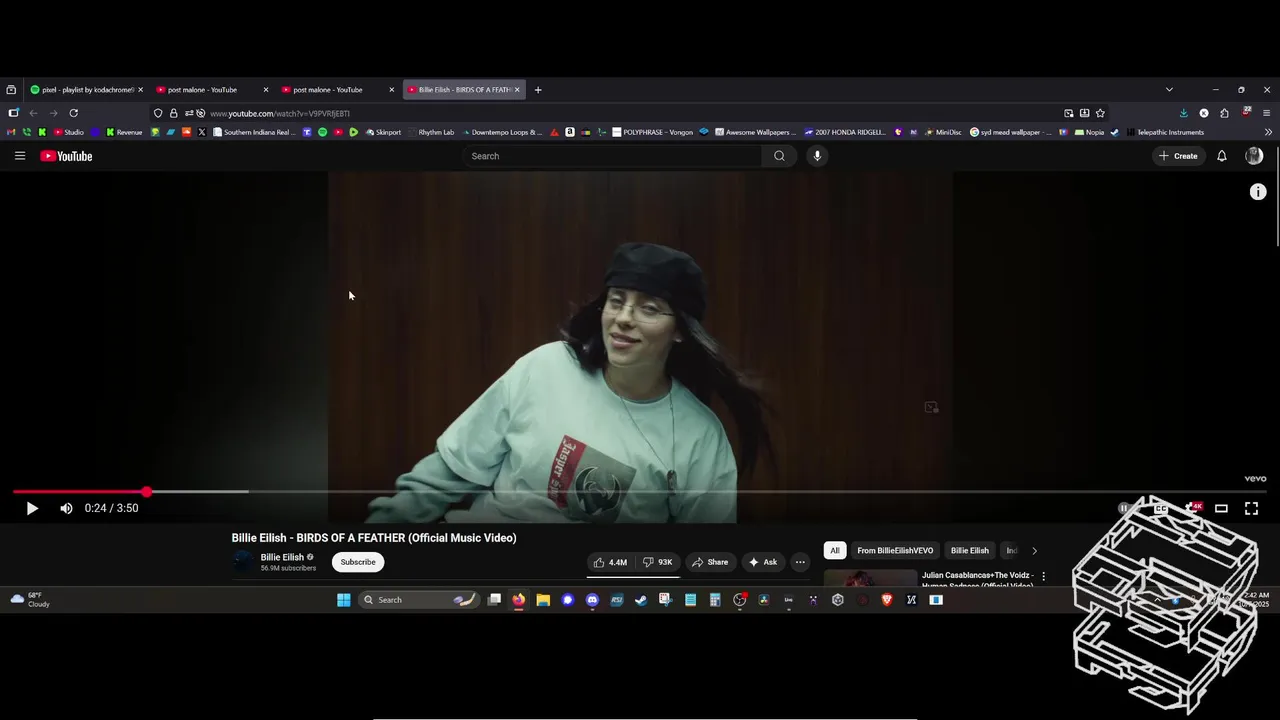Open the Windows Start menu
This screenshot has height=720, width=1280.
click(x=344, y=600)
